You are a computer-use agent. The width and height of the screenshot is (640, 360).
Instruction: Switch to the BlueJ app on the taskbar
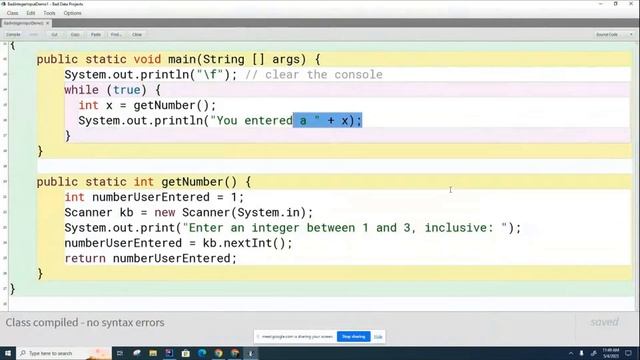tap(251, 353)
